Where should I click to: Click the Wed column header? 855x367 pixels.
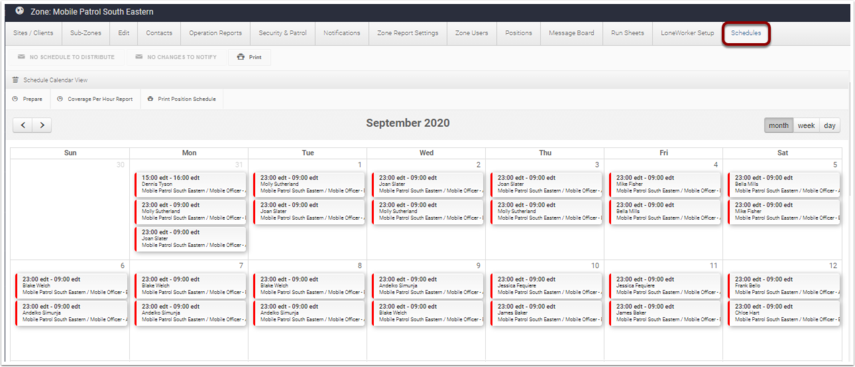pyautogui.click(x=426, y=153)
